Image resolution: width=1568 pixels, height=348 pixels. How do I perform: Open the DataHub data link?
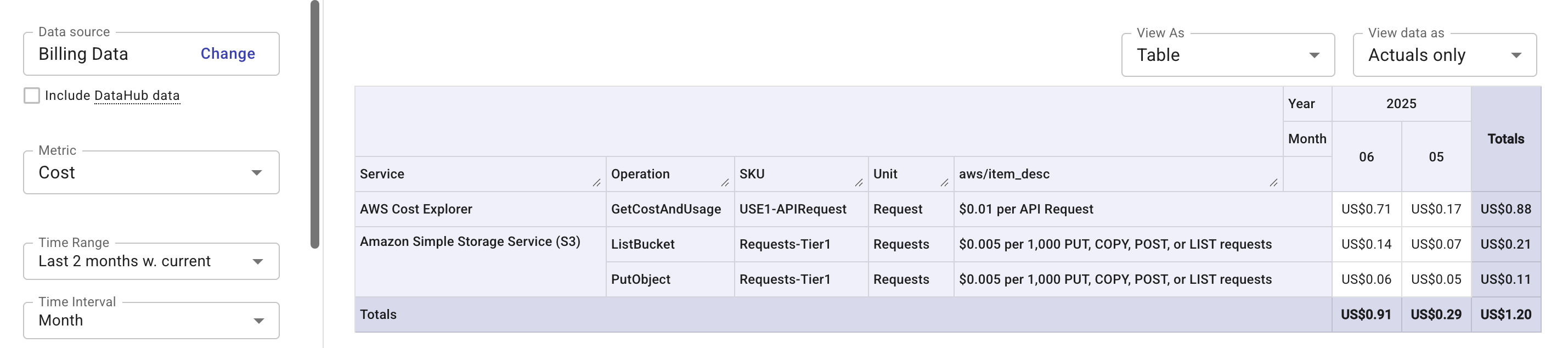click(137, 96)
